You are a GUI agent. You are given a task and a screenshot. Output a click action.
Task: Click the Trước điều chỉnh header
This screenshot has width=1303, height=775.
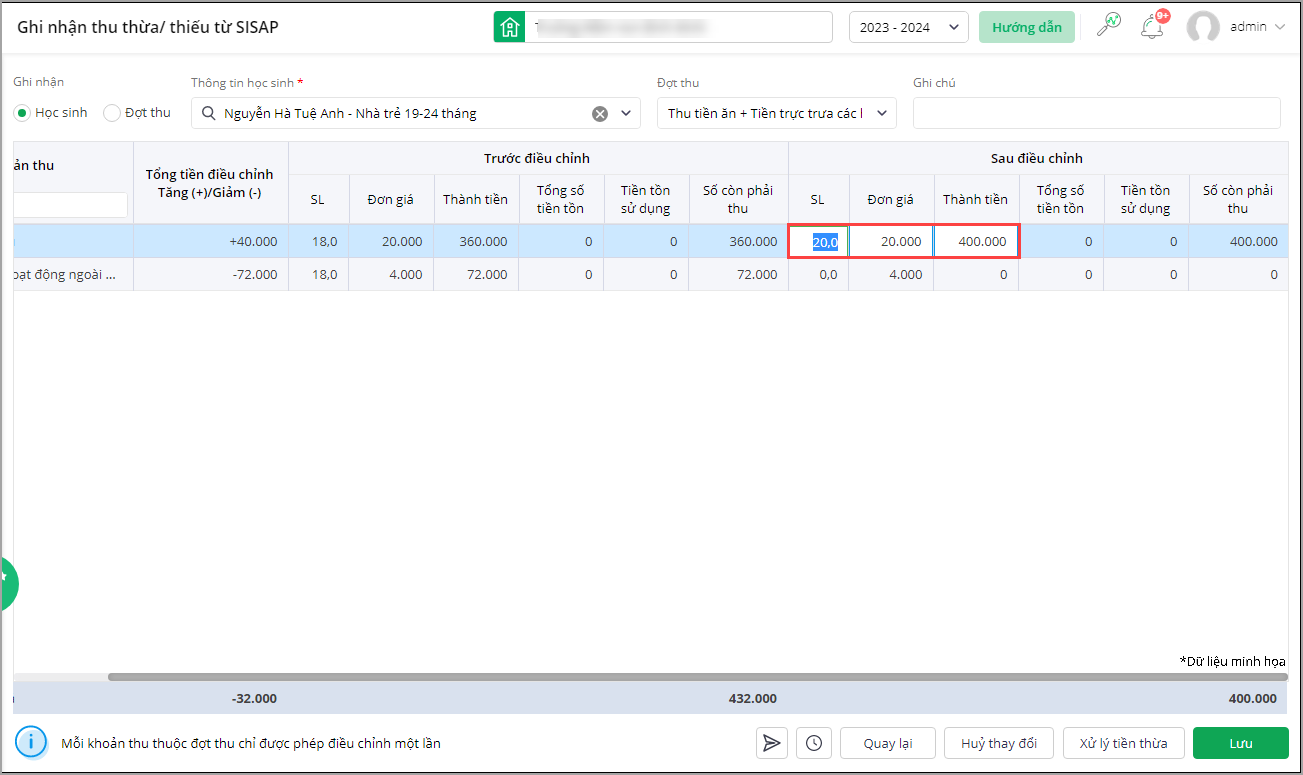(x=537, y=158)
